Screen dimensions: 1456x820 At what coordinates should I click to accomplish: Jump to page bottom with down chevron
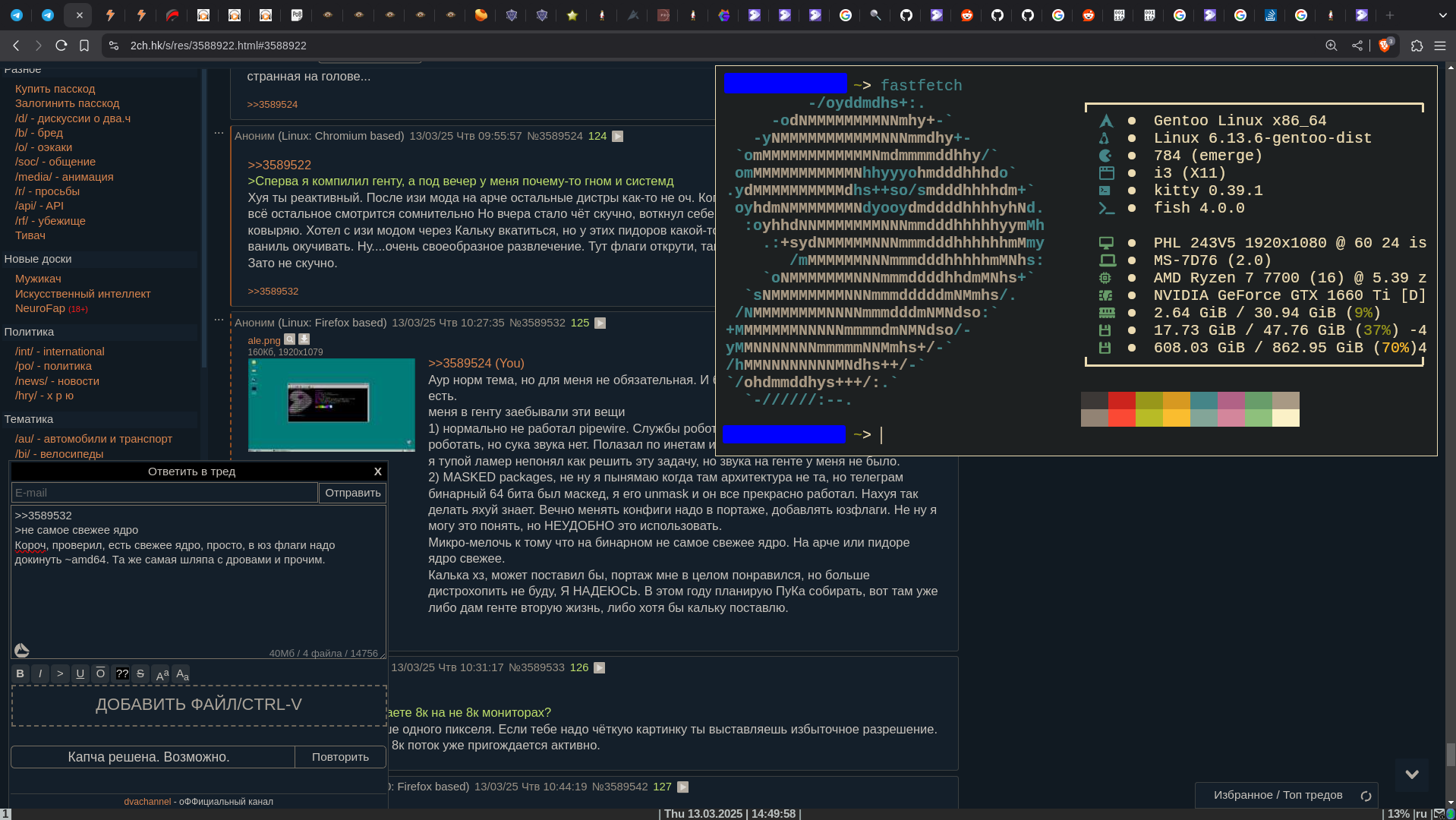(x=1412, y=774)
